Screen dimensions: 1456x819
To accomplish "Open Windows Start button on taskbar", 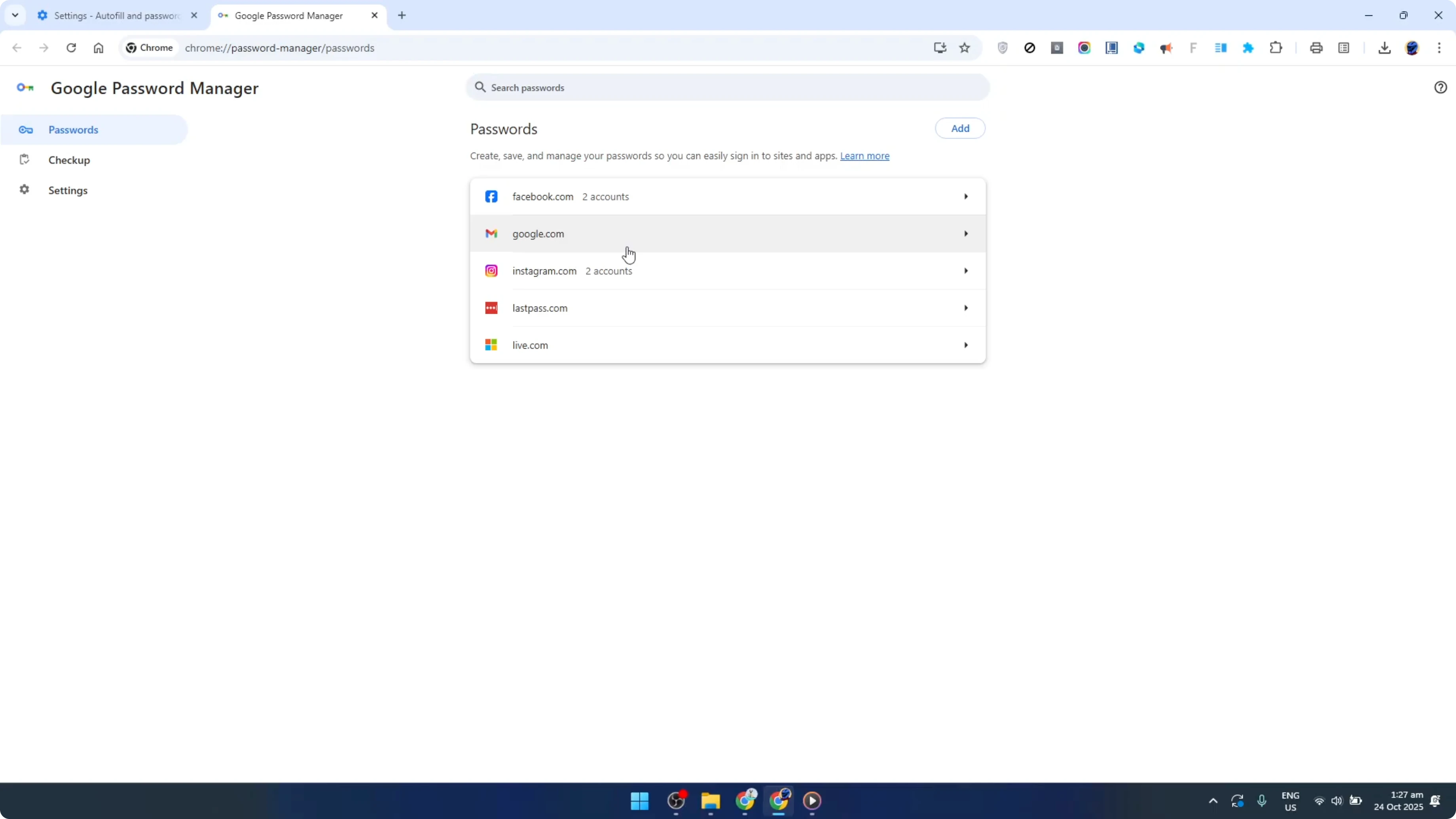I will click(639, 801).
